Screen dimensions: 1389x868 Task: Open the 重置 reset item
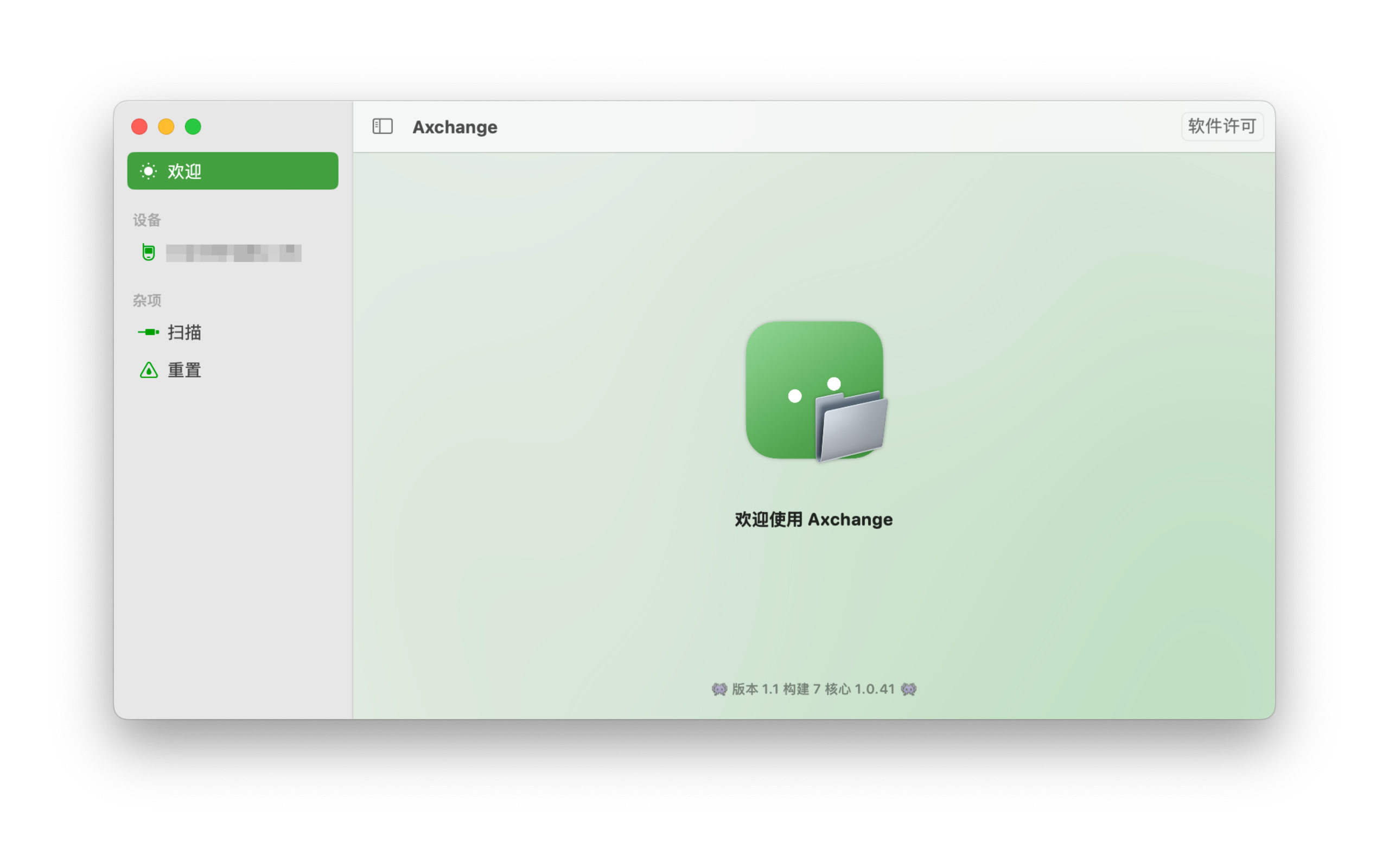pos(232,369)
